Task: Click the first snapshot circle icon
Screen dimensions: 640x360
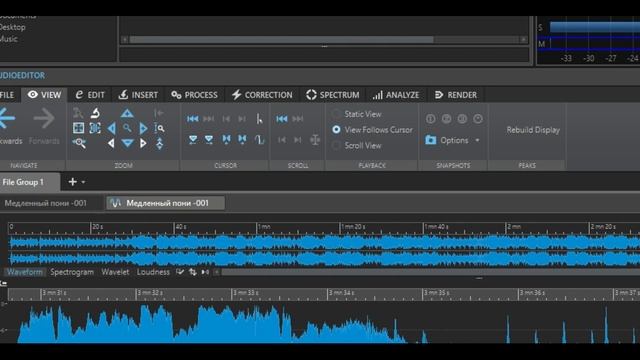Action: point(431,119)
